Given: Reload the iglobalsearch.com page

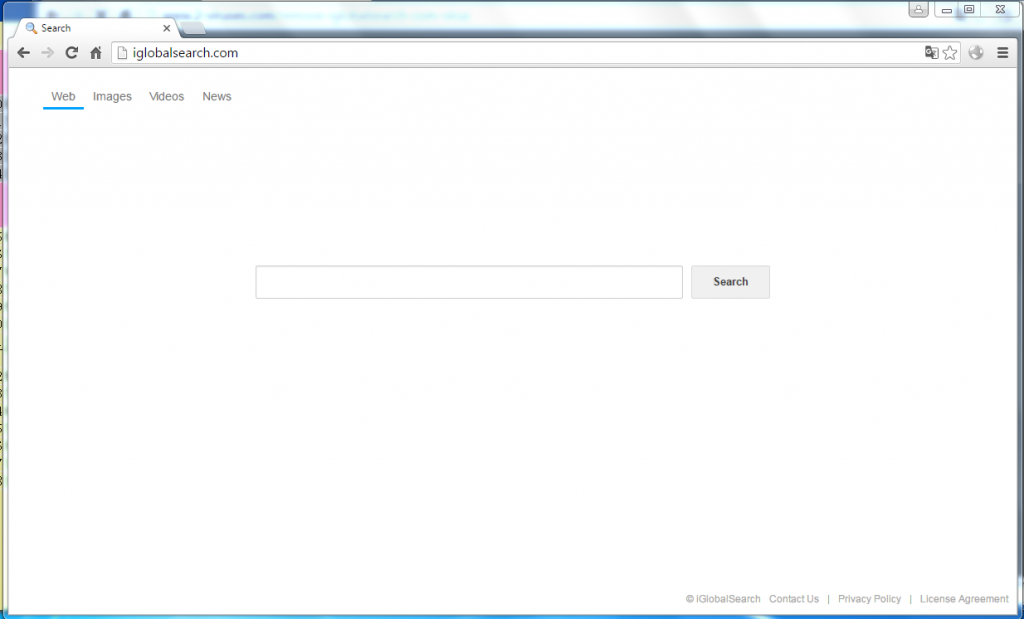Looking at the screenshot, I should point(72,53).
